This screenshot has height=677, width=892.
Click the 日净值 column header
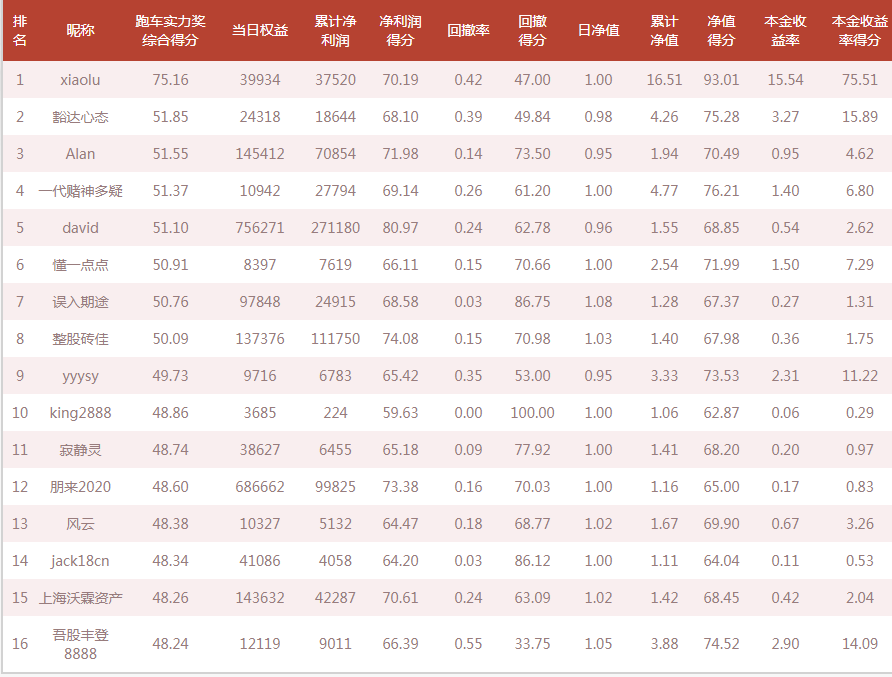(598, 31)
